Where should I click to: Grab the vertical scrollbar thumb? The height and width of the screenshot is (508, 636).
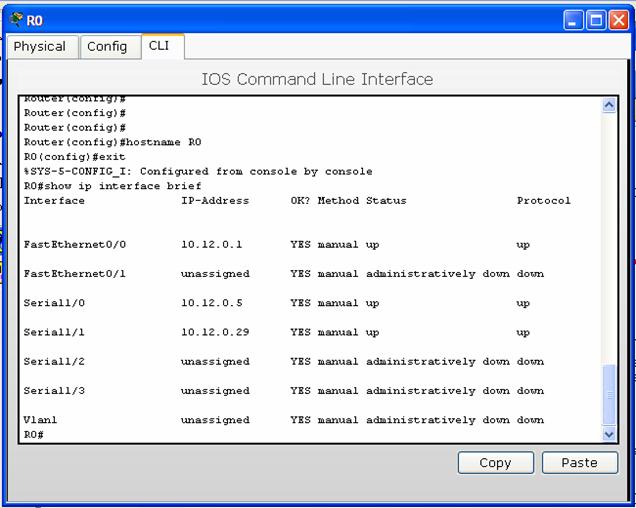click(610, 395)
